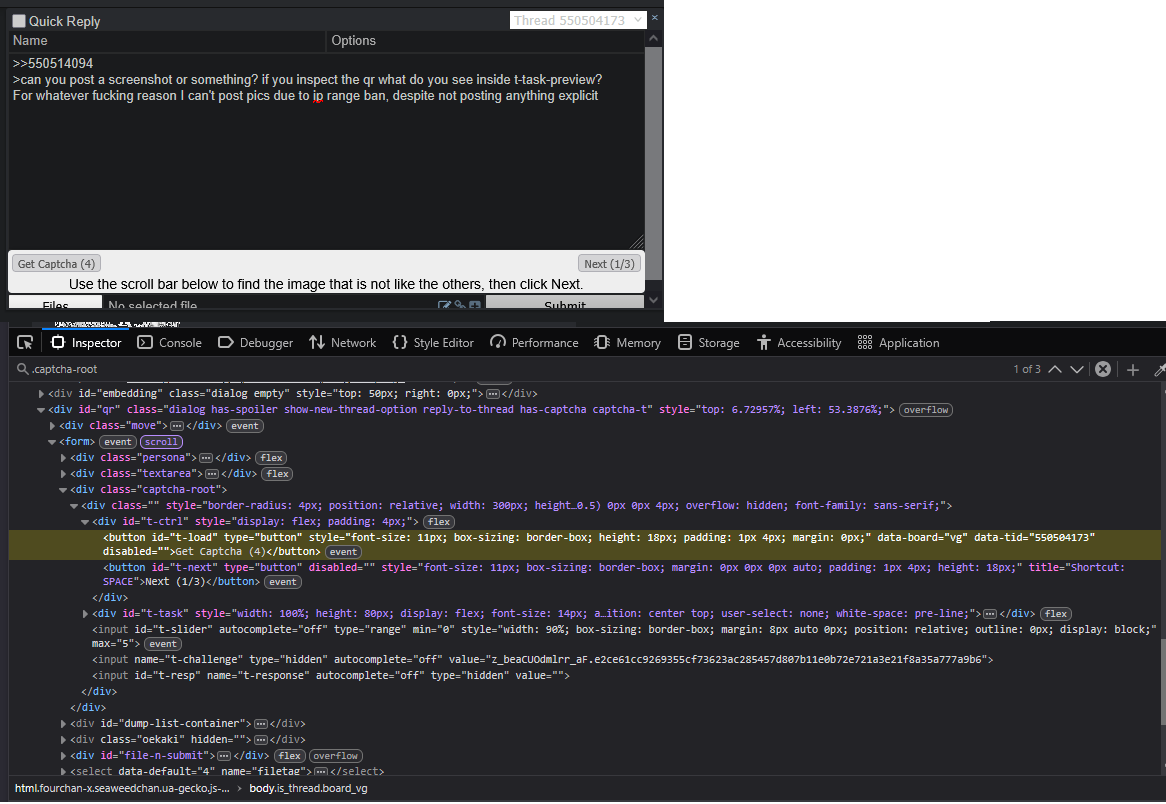Click the Quick Reply vertical scrollbar
The height and width of the screenshot is (804, 1166).
pyautogui.click(x=653, y=164)
